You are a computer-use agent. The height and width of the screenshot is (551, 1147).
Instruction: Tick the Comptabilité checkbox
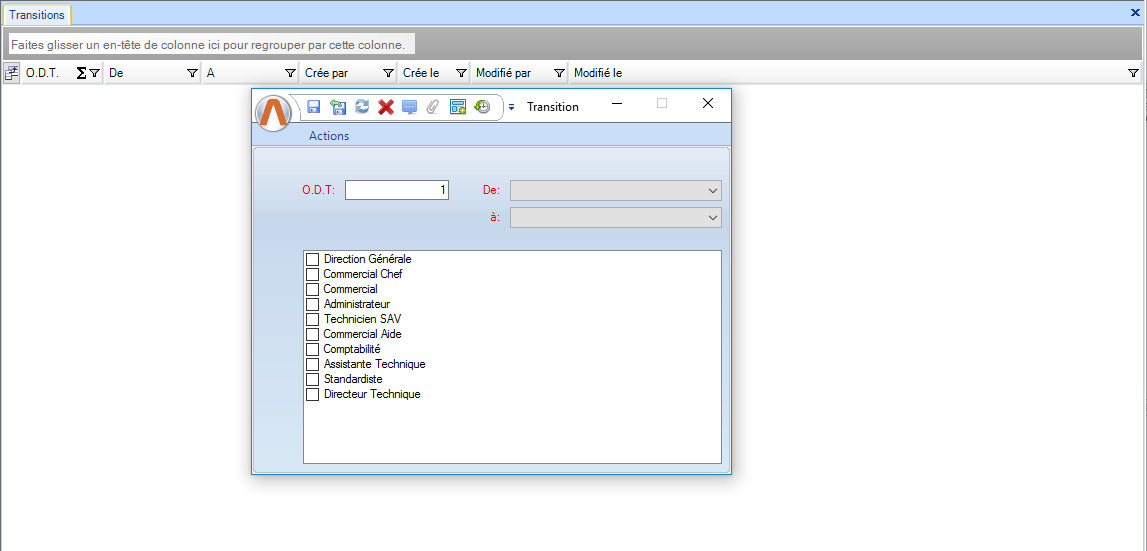312,349
